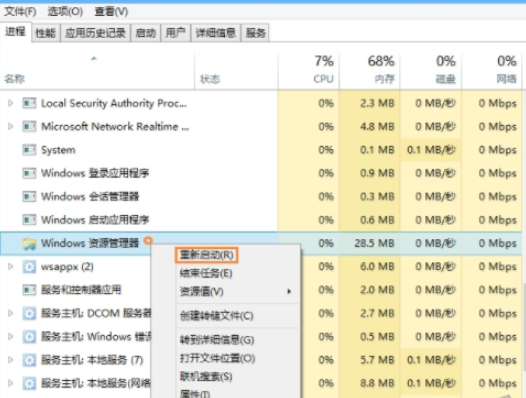Switch to the 用户 tab
The height and width of the screenshot is (398, 526).
(x=175, y=33)
